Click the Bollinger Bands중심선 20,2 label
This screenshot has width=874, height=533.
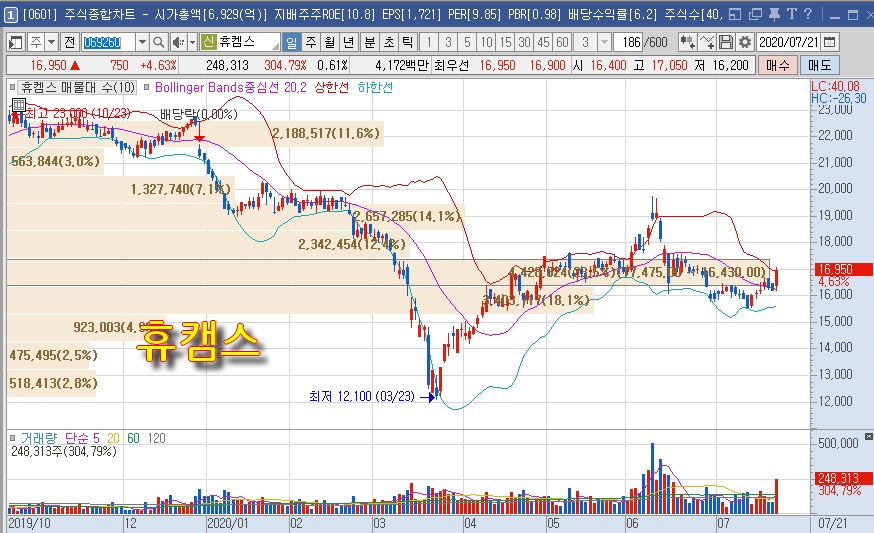(231, 88)
